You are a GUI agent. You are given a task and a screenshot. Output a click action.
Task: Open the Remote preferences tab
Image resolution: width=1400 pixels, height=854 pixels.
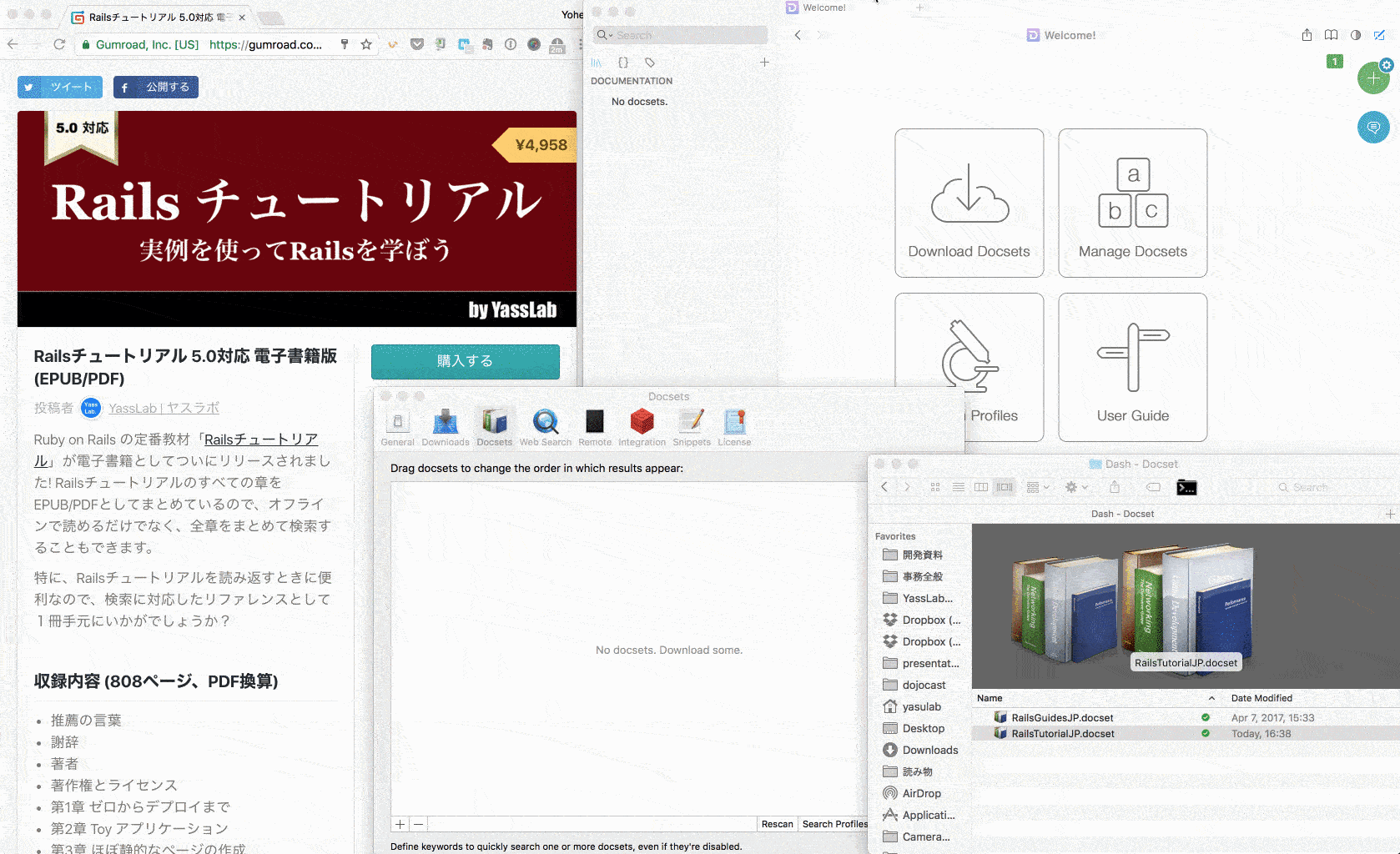[595, 427]
